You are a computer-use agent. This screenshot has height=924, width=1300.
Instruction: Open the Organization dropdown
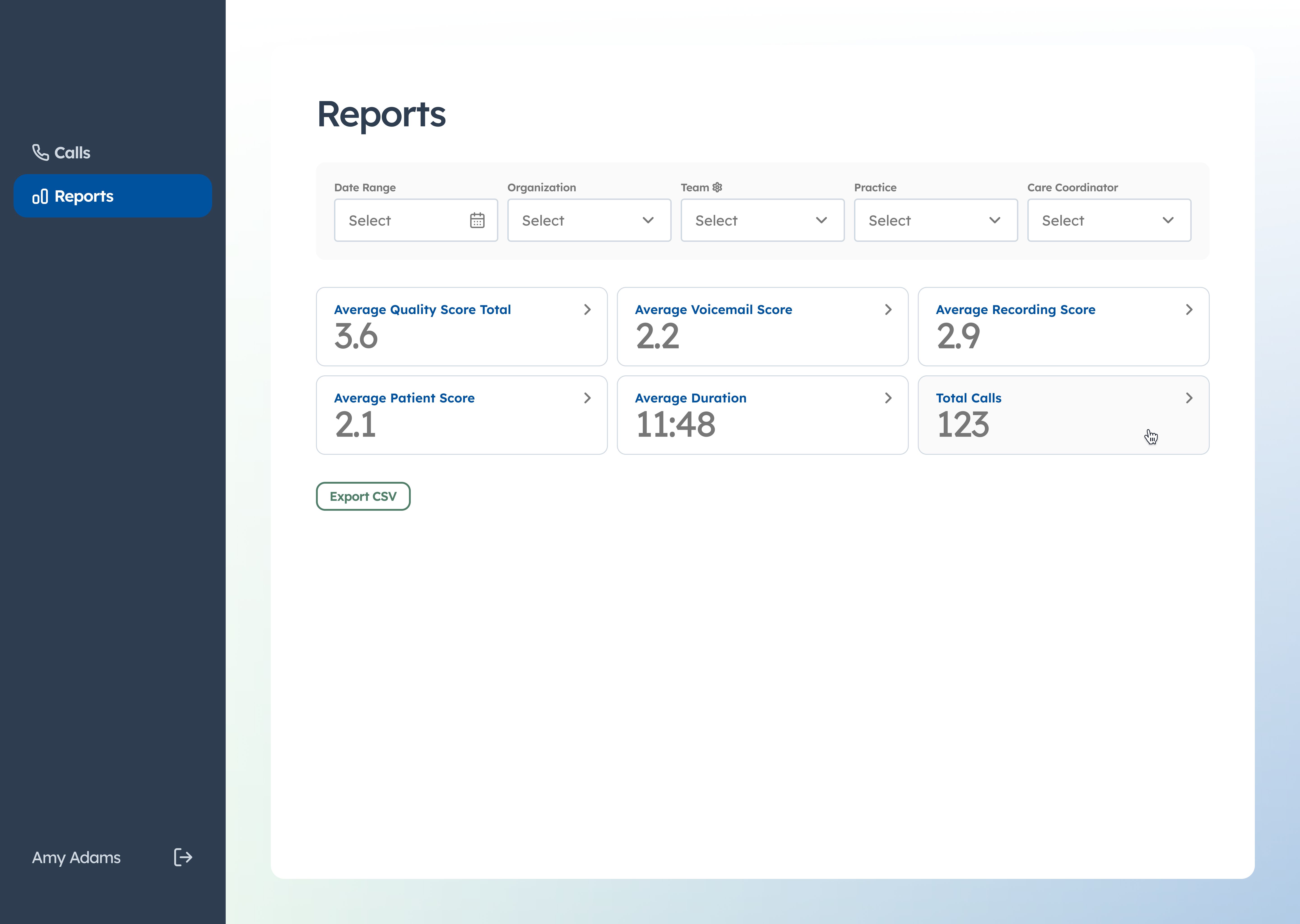(589, 220)
